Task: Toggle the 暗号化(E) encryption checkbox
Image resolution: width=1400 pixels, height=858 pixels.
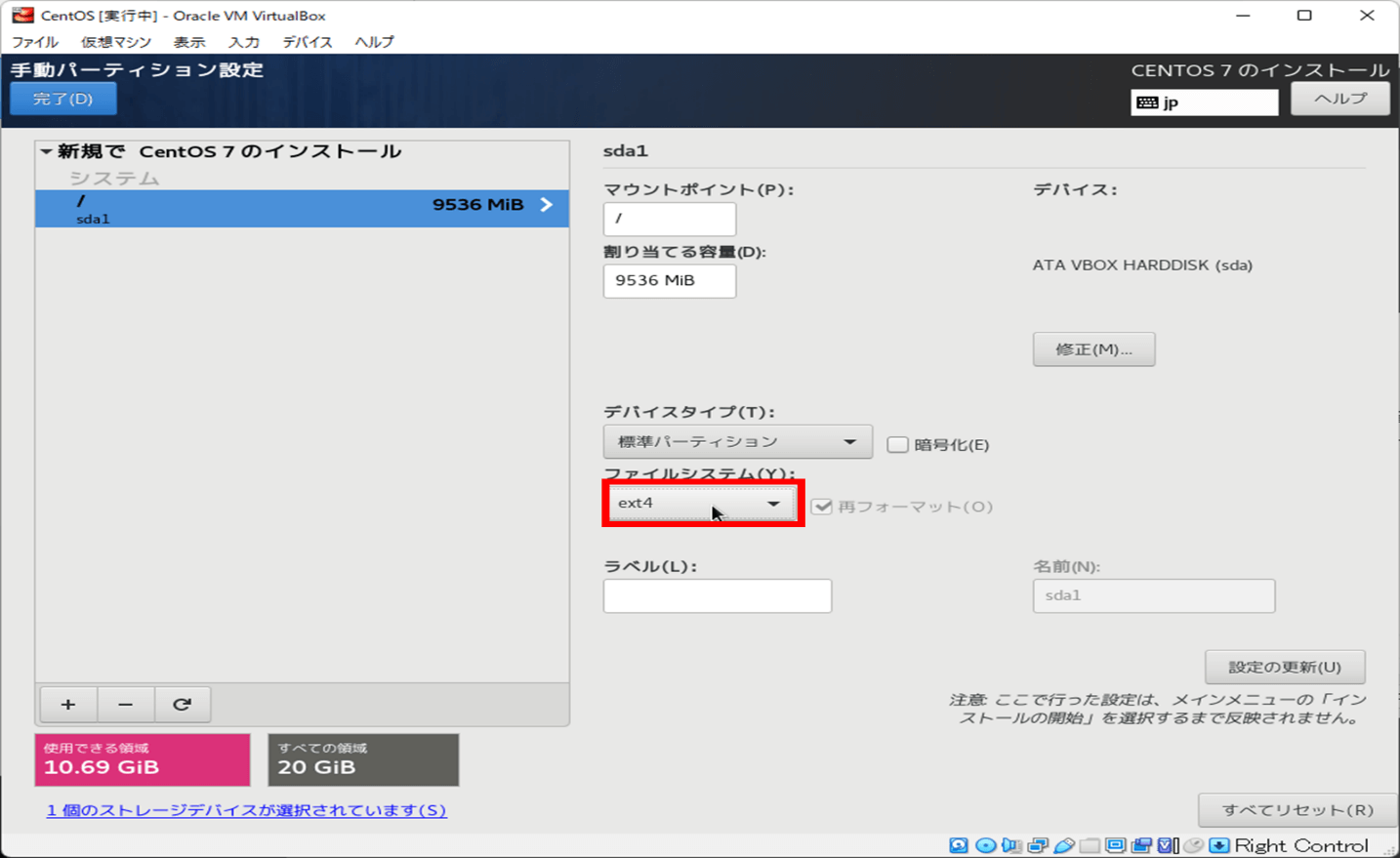Action: pos(897,445)
